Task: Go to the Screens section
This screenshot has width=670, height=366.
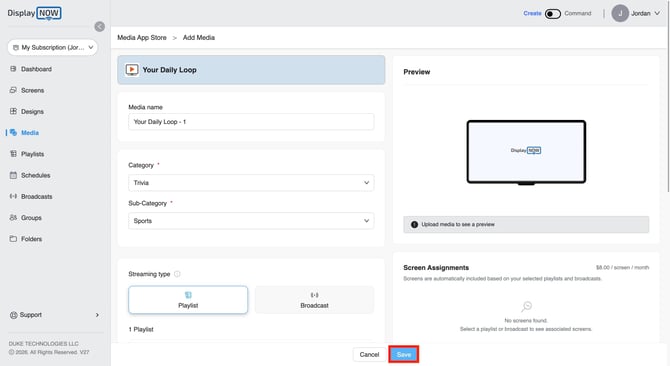Action: 32,90
